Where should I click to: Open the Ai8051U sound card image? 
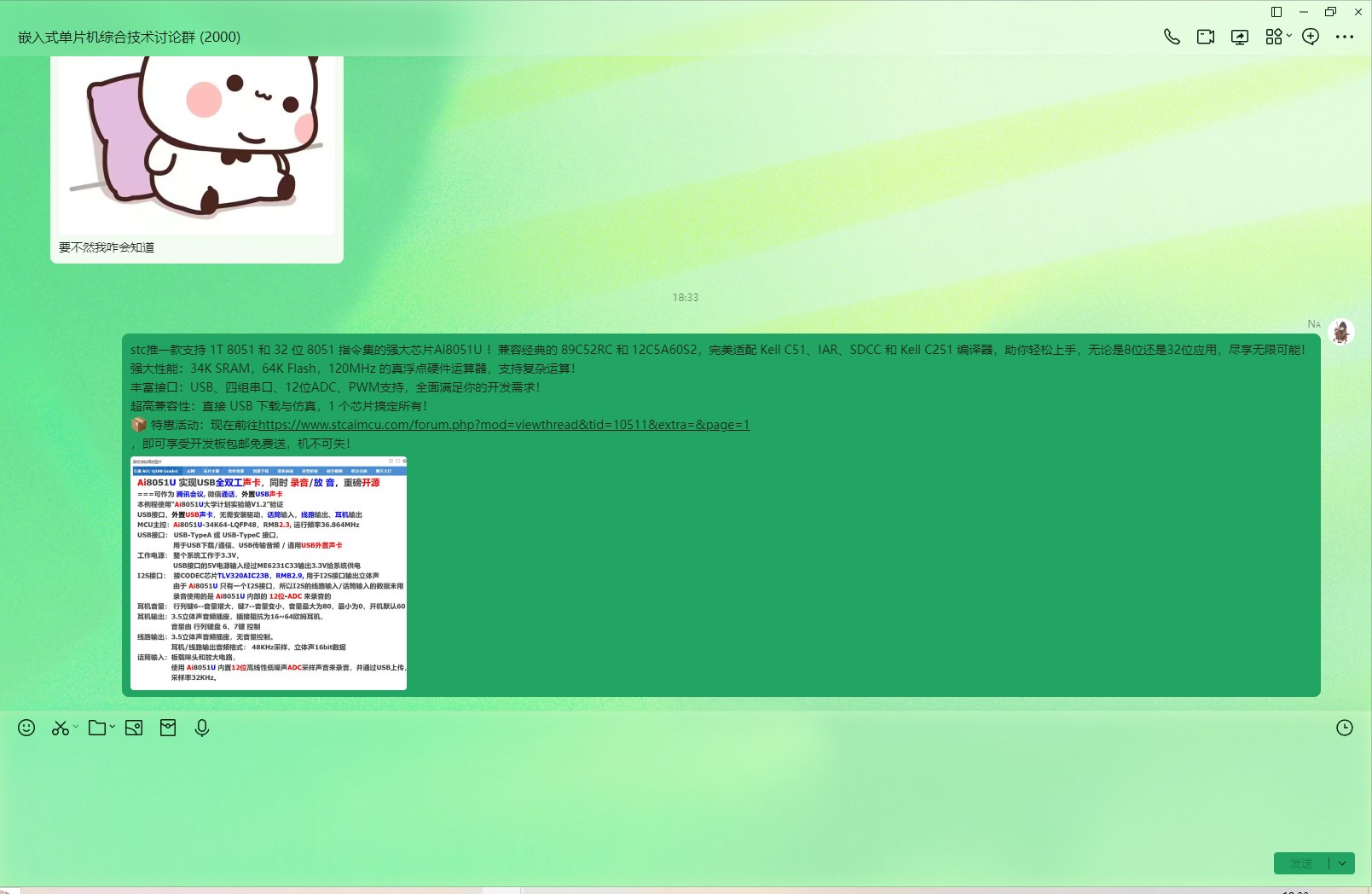[269, 573]
